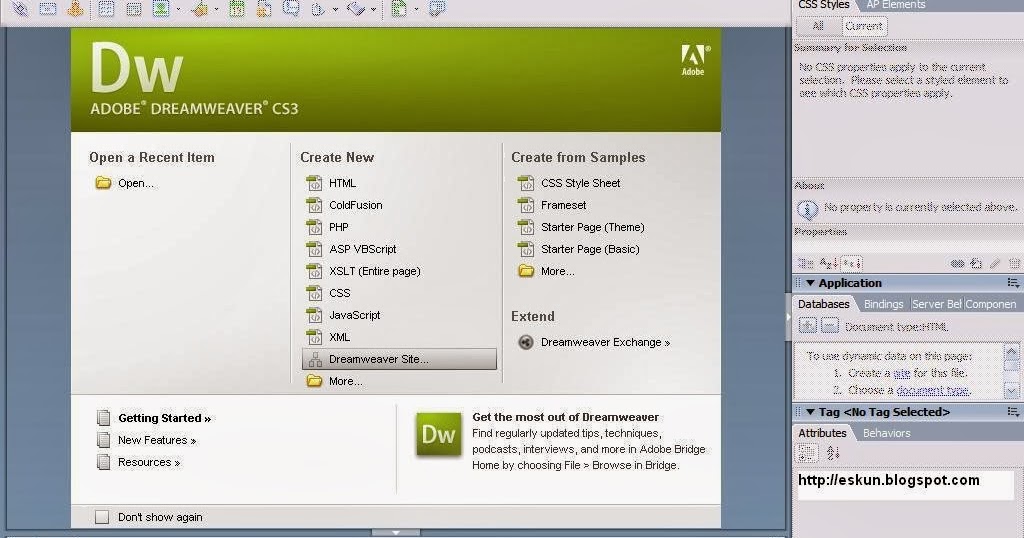Screen dimensions: 1024x538
Task: Select the Components tab
Action: point(991,304)
